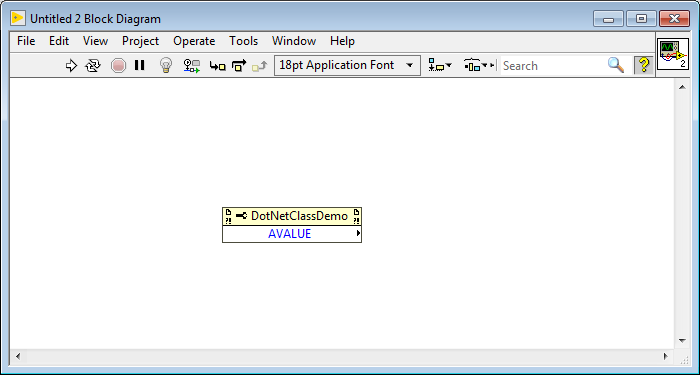Click the reference input terminal icon on DotNetClassDemo
Viewport: 700px width, 375px height.
[x=228, y=216]
